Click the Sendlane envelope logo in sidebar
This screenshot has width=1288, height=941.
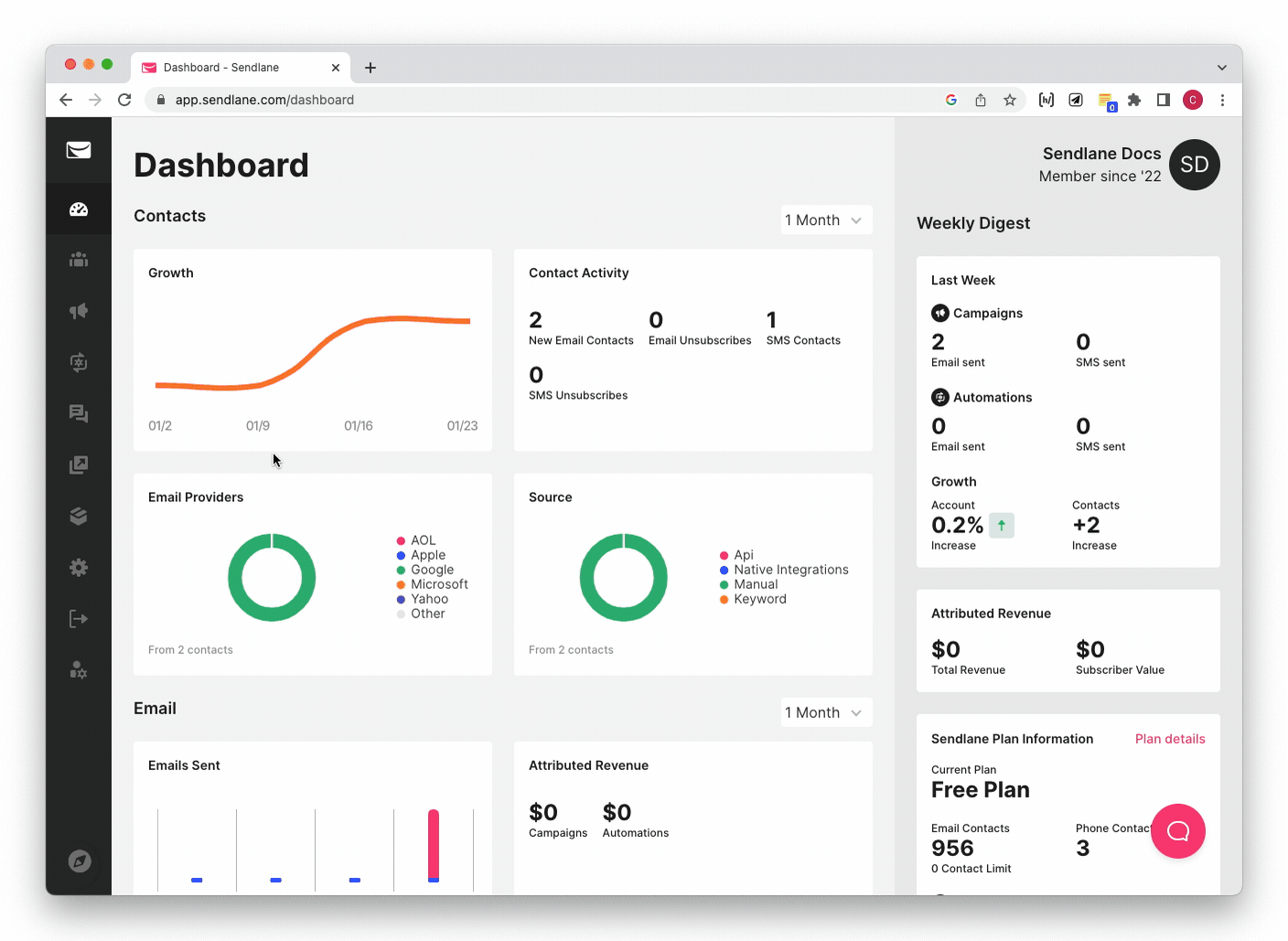[79, 150]
